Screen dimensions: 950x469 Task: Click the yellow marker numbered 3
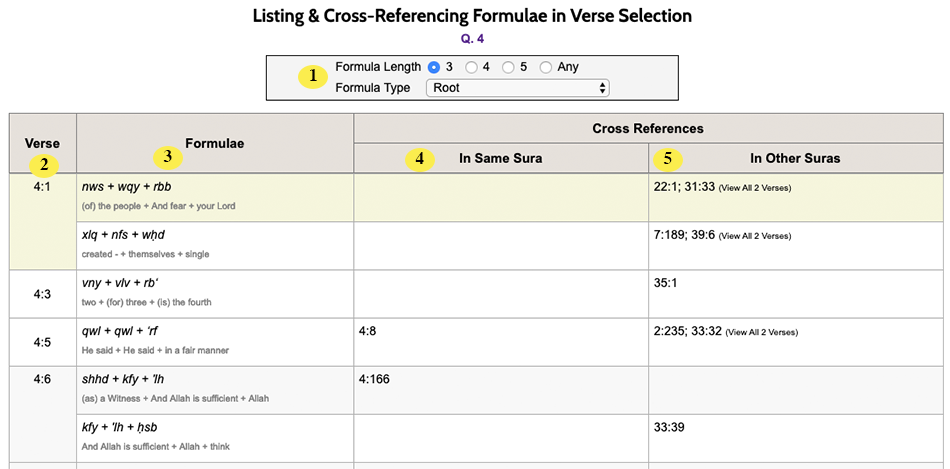pyautogui.click(x=168, y=158)
